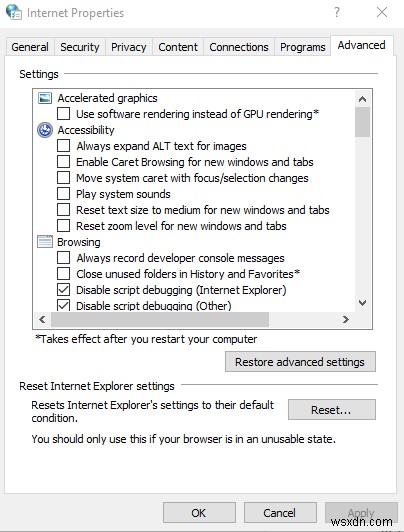Enable Always record developer console messages
Screen dimensions: 404x532
63,258
